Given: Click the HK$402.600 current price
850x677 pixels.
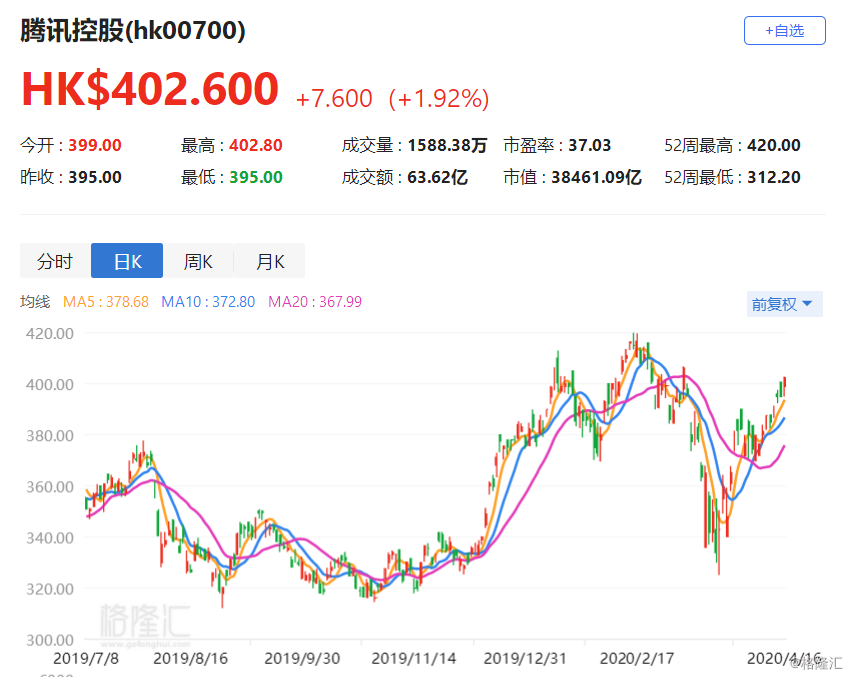Looking at the screenshot, I should pos(150,89).
